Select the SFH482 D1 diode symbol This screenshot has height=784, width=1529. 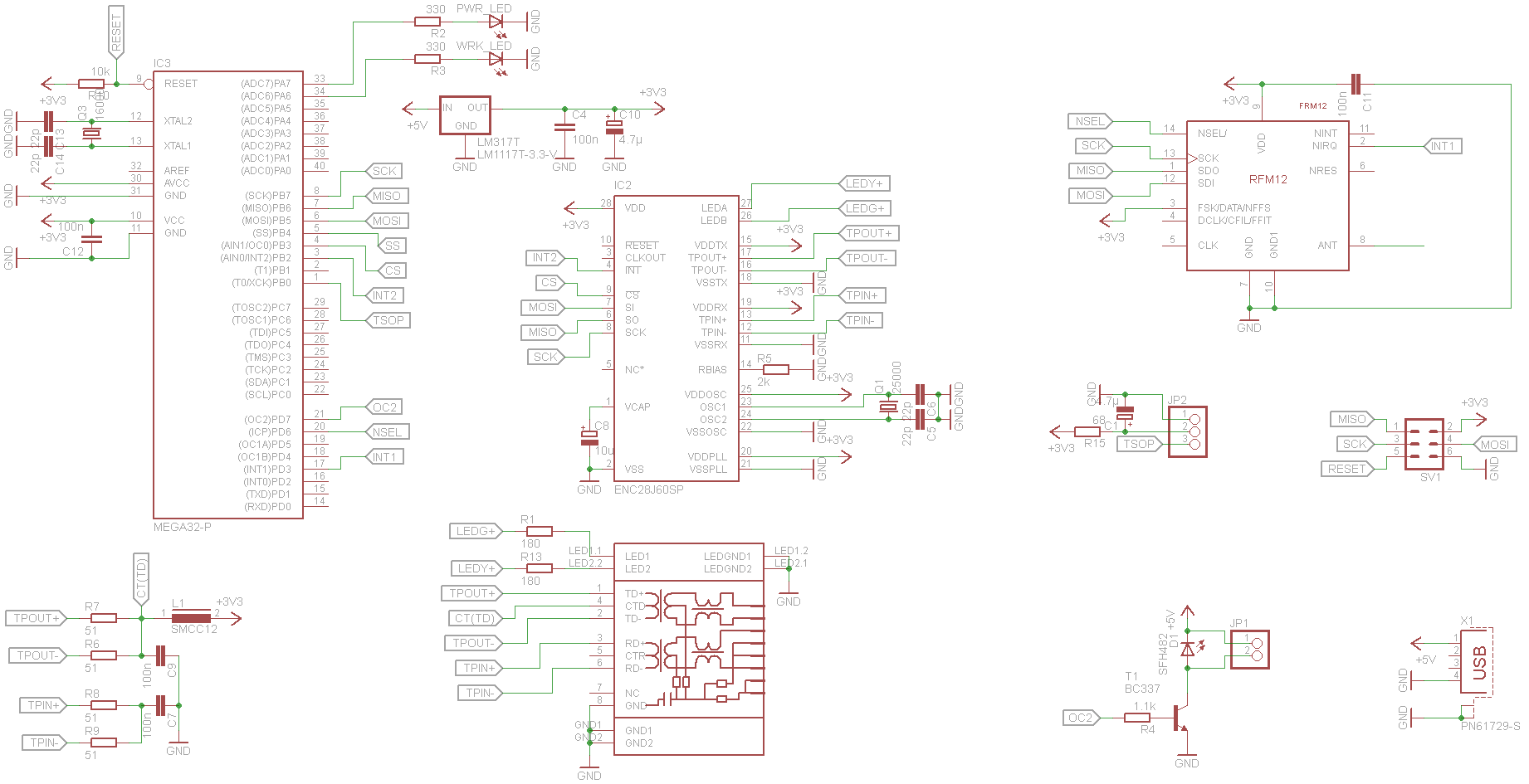1188,648
